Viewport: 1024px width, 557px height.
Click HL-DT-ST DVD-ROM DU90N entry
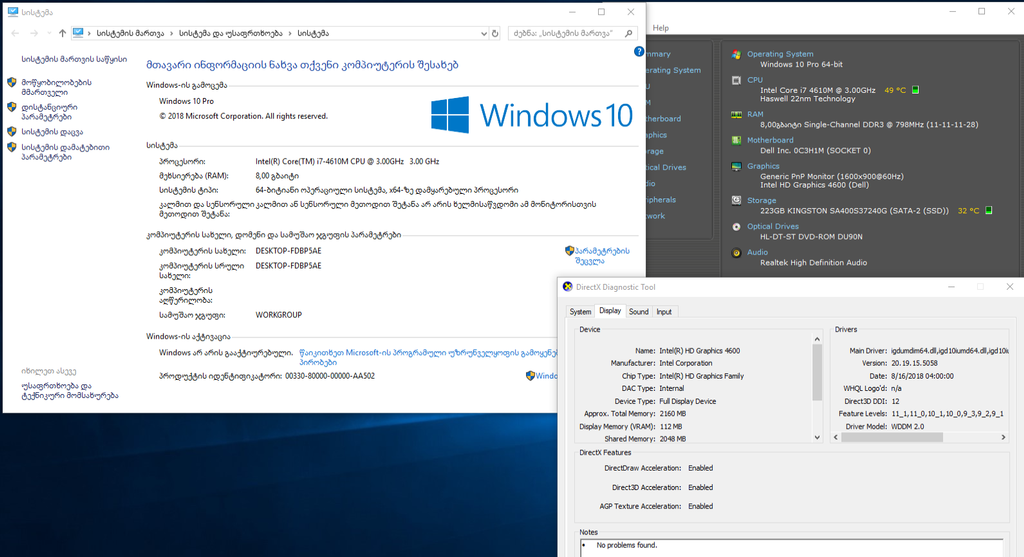[x=811, y=237]
